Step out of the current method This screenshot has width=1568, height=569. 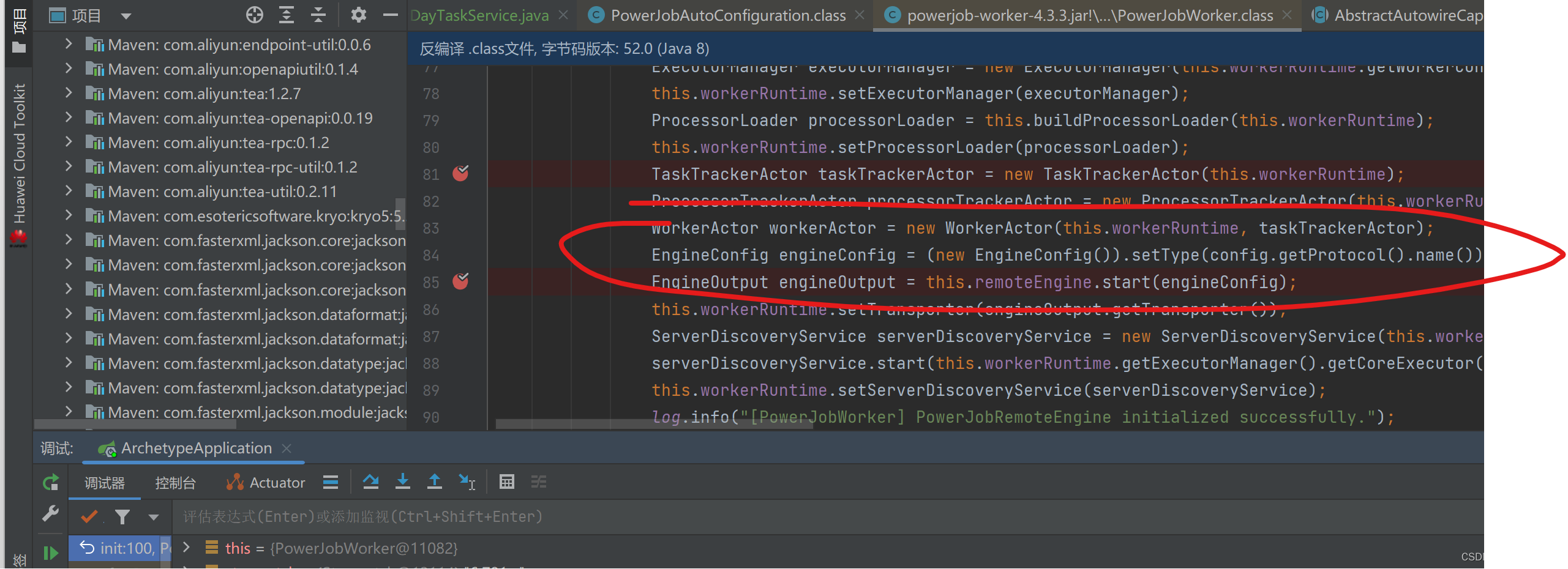coord(435,482)
